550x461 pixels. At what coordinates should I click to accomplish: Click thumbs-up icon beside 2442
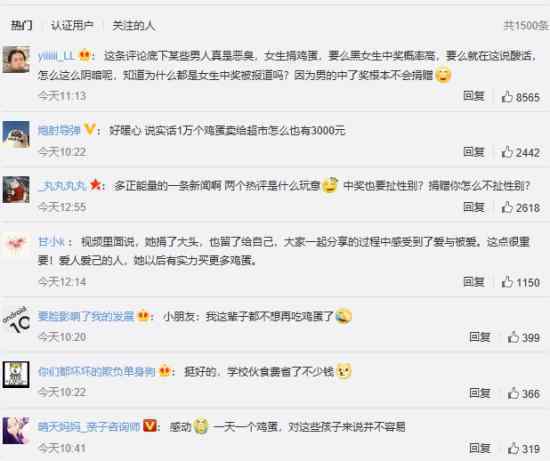tap(507, 152)
